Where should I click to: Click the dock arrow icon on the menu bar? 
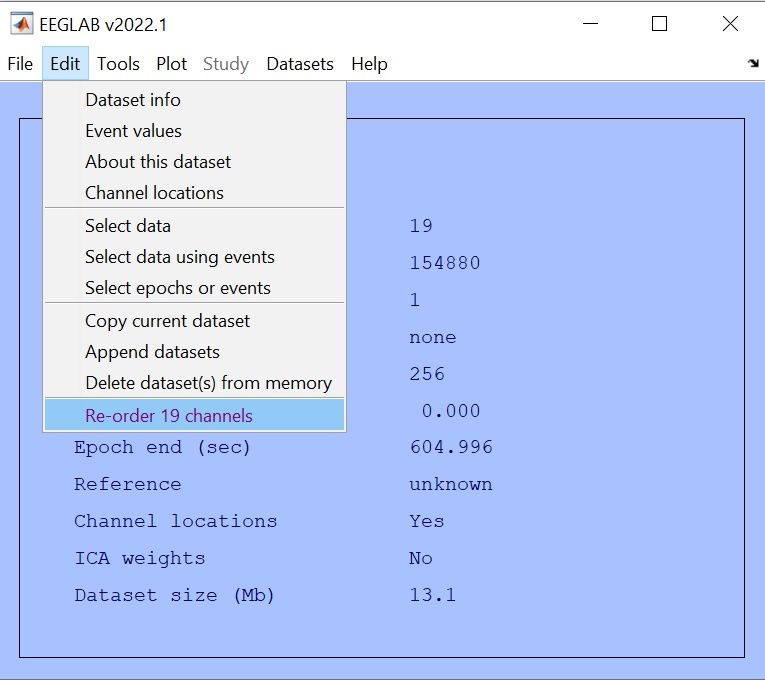[x=753, y=63]
